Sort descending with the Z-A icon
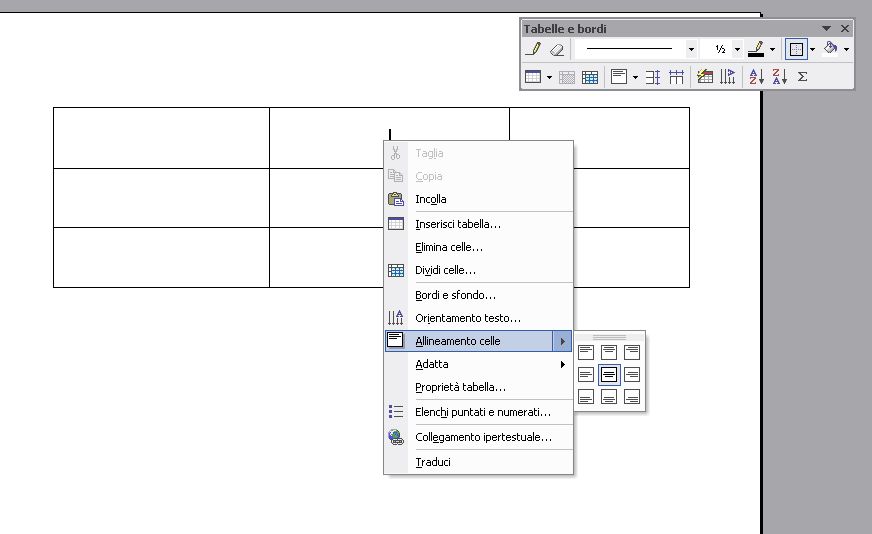The image size is (872, 534). [x=780, y=77]
